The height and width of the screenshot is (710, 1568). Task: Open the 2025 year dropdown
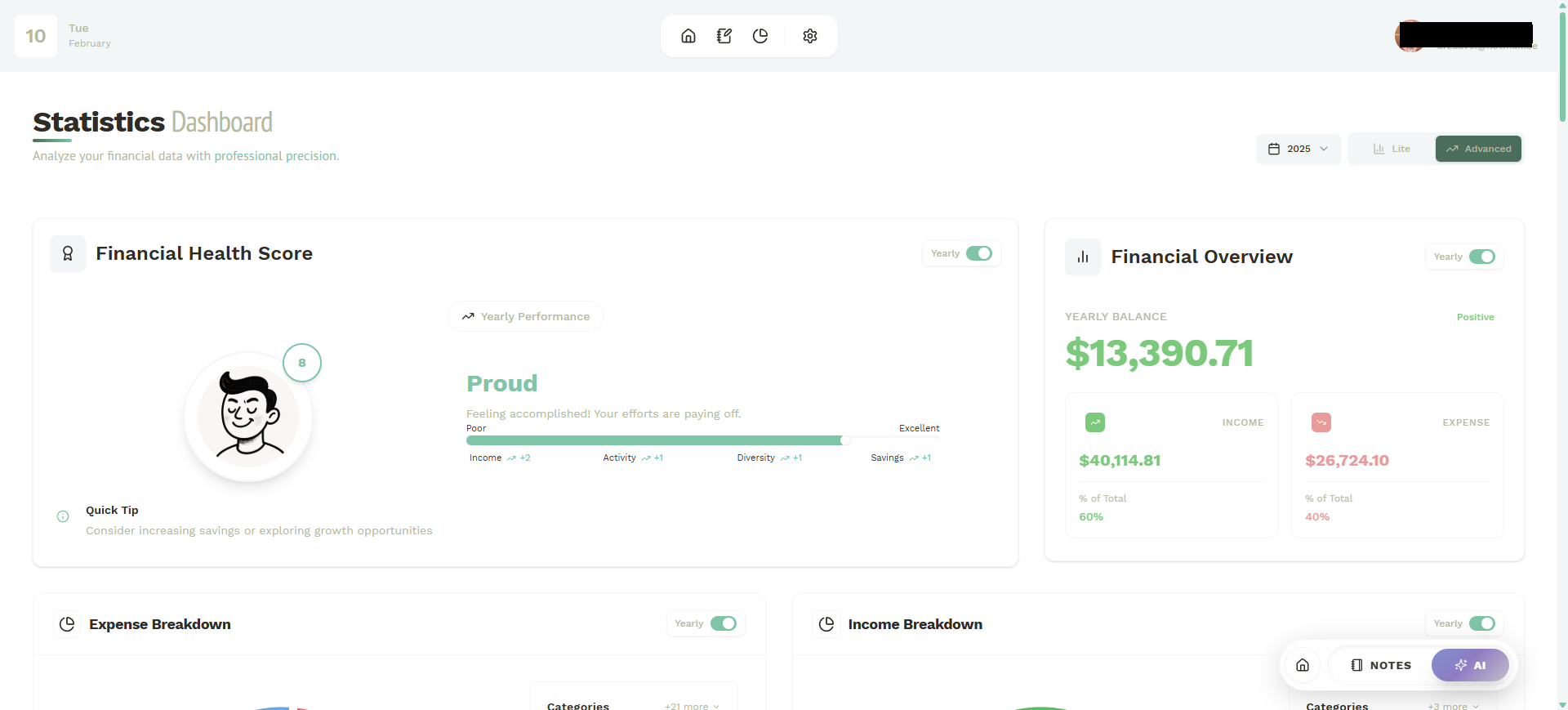pyautogui.click(x=1298, y=149)
